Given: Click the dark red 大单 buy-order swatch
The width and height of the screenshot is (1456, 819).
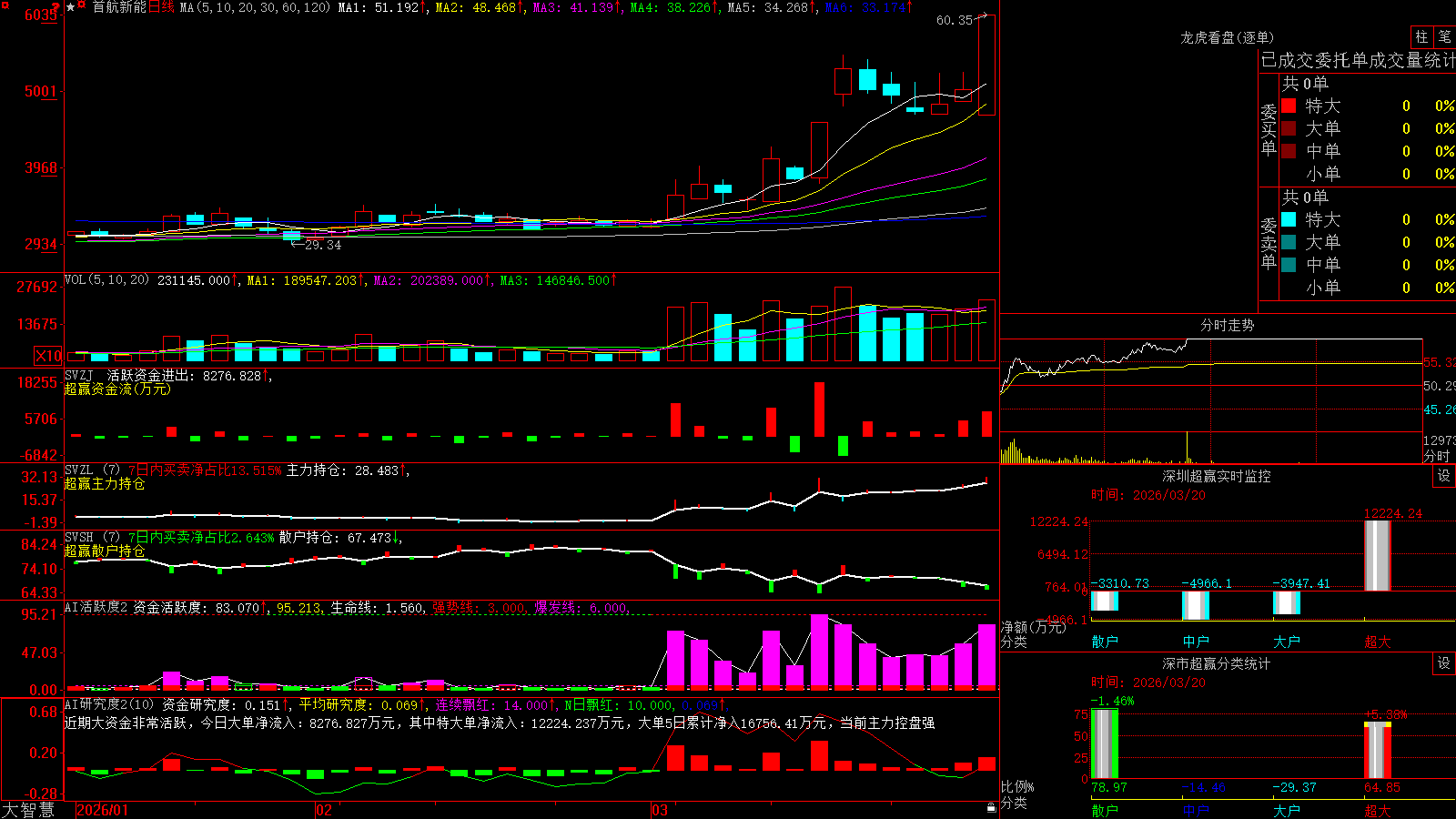Looking at the screenshot, I should [1289, 128].
